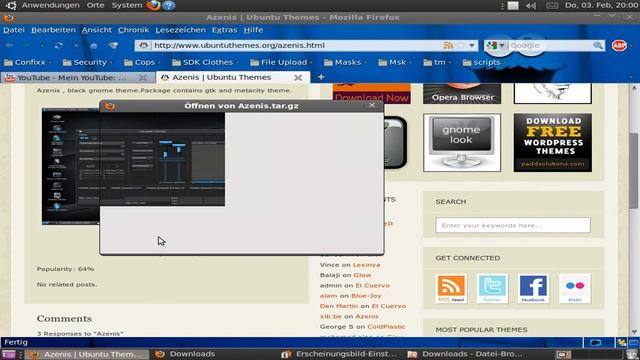The width and height of the screenshot is (640, 360).
Task: Click the Dan Martin author link
Action: coord(338,306)
